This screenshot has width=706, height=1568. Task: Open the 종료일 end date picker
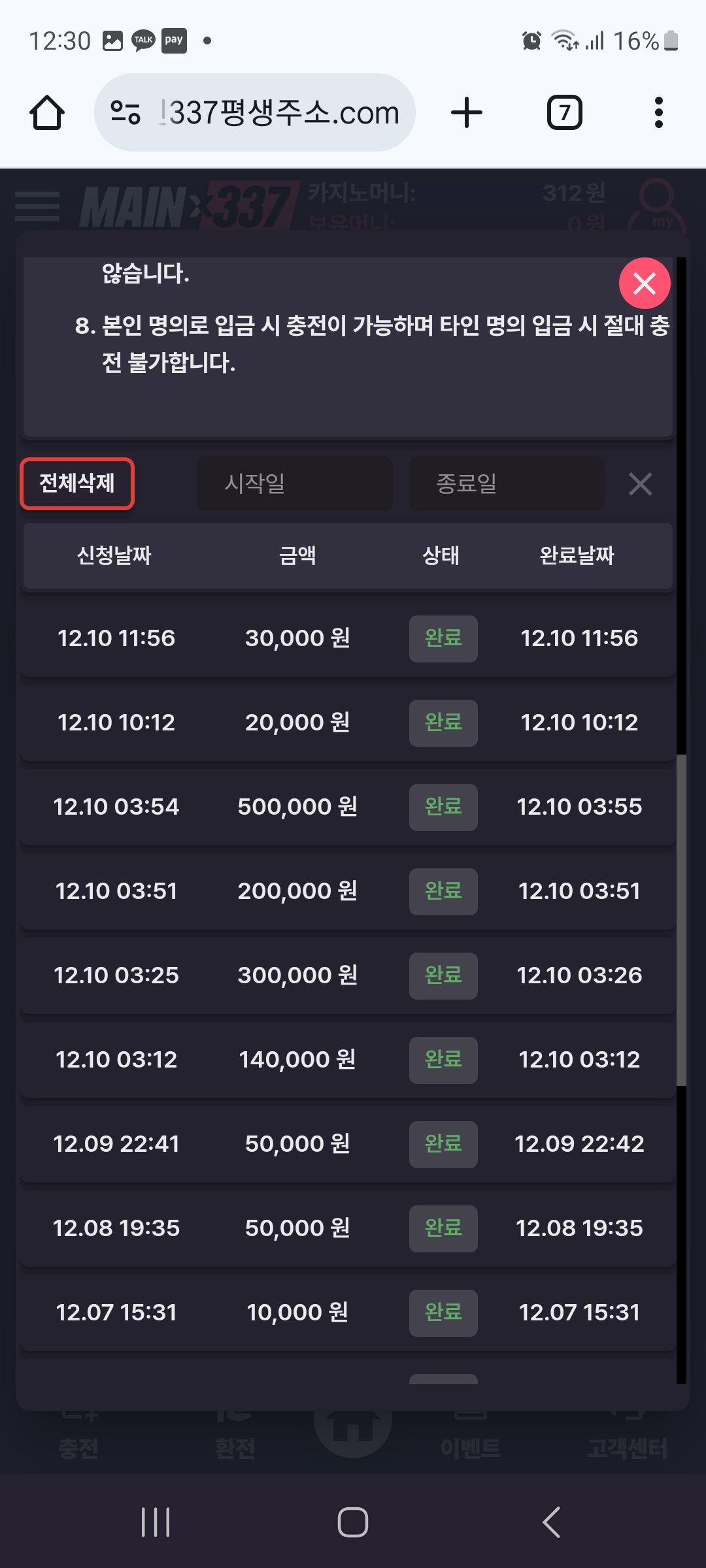pos(506,483)
